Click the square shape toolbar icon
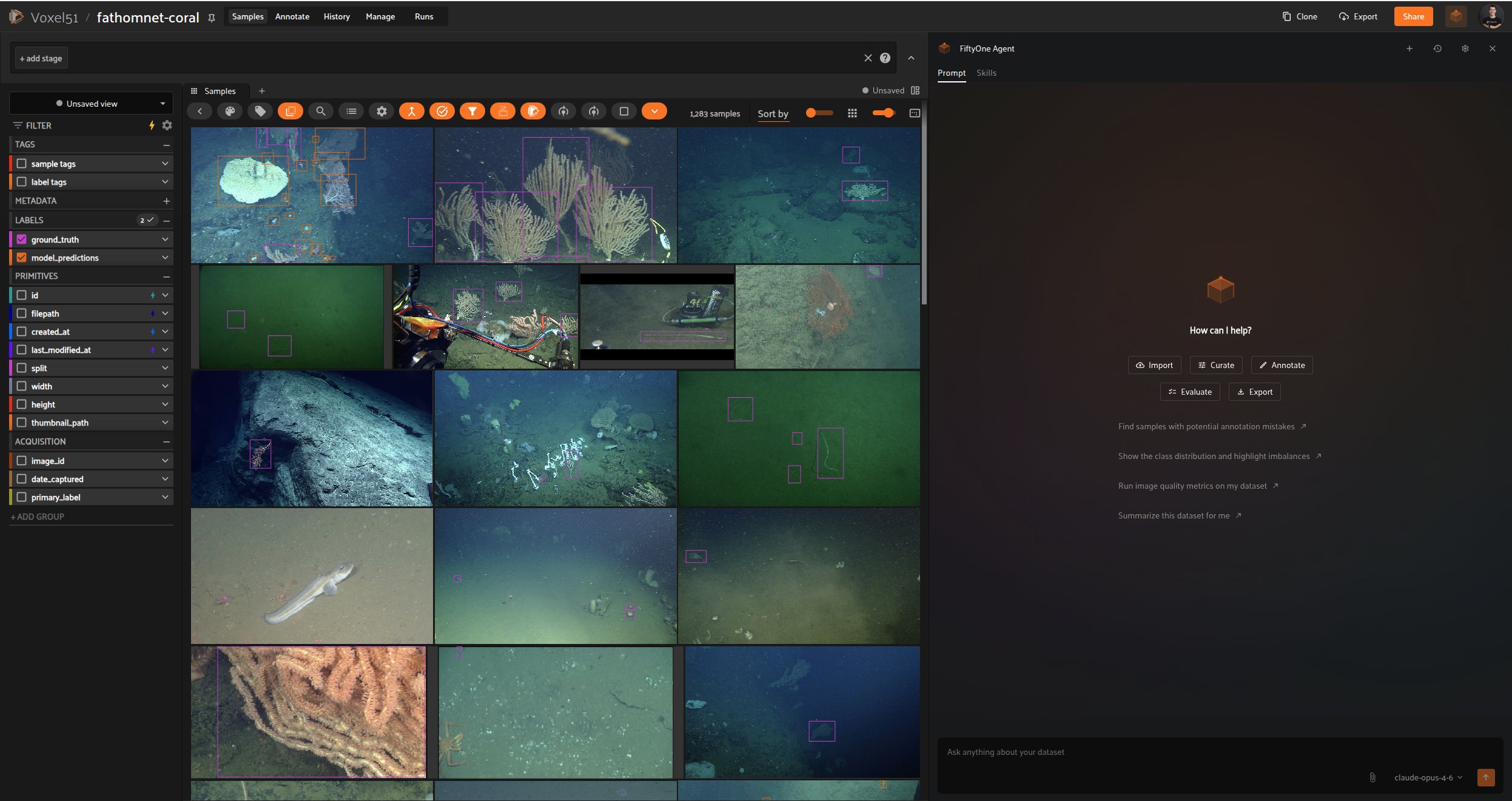The height and width of the screenshot is (801, 1512). click(624, 111)
